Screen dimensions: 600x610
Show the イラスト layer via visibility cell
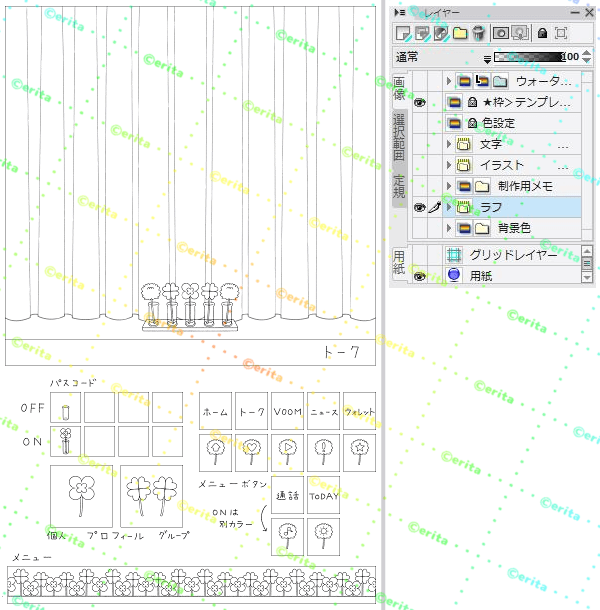click(419, 165)
